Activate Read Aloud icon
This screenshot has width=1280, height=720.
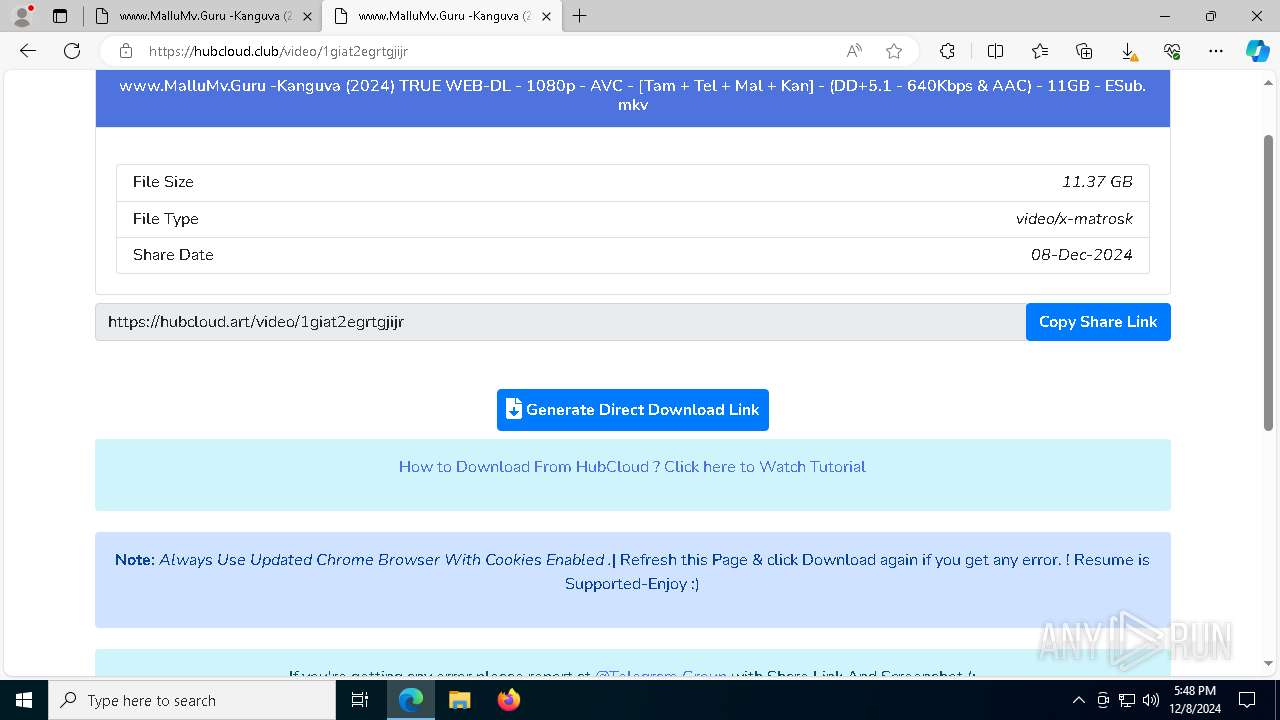(854, 51)
